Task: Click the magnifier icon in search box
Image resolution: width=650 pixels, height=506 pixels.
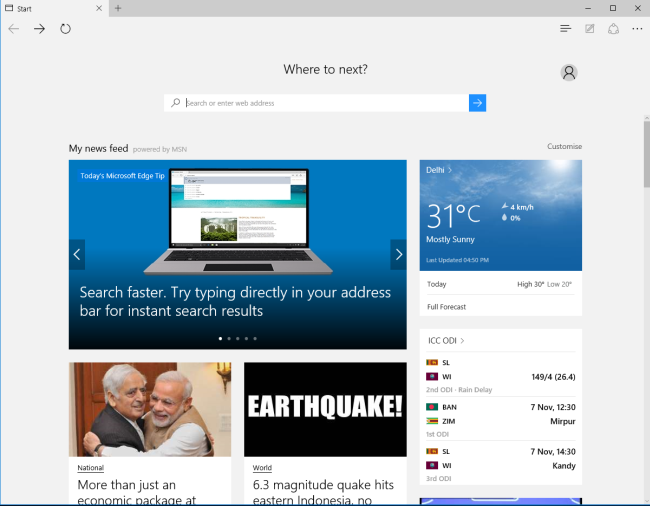Action: click(x=176, y=102)
